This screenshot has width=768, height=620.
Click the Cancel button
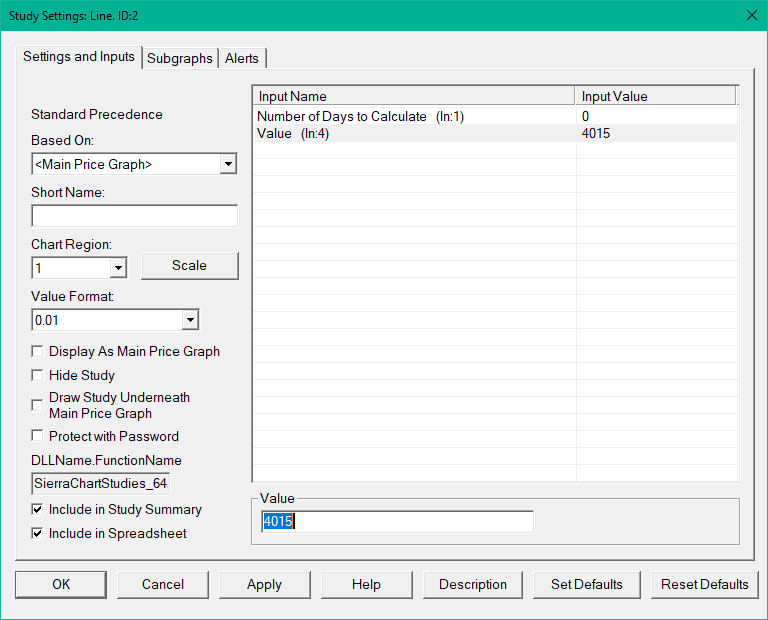(x=163, y=584)
